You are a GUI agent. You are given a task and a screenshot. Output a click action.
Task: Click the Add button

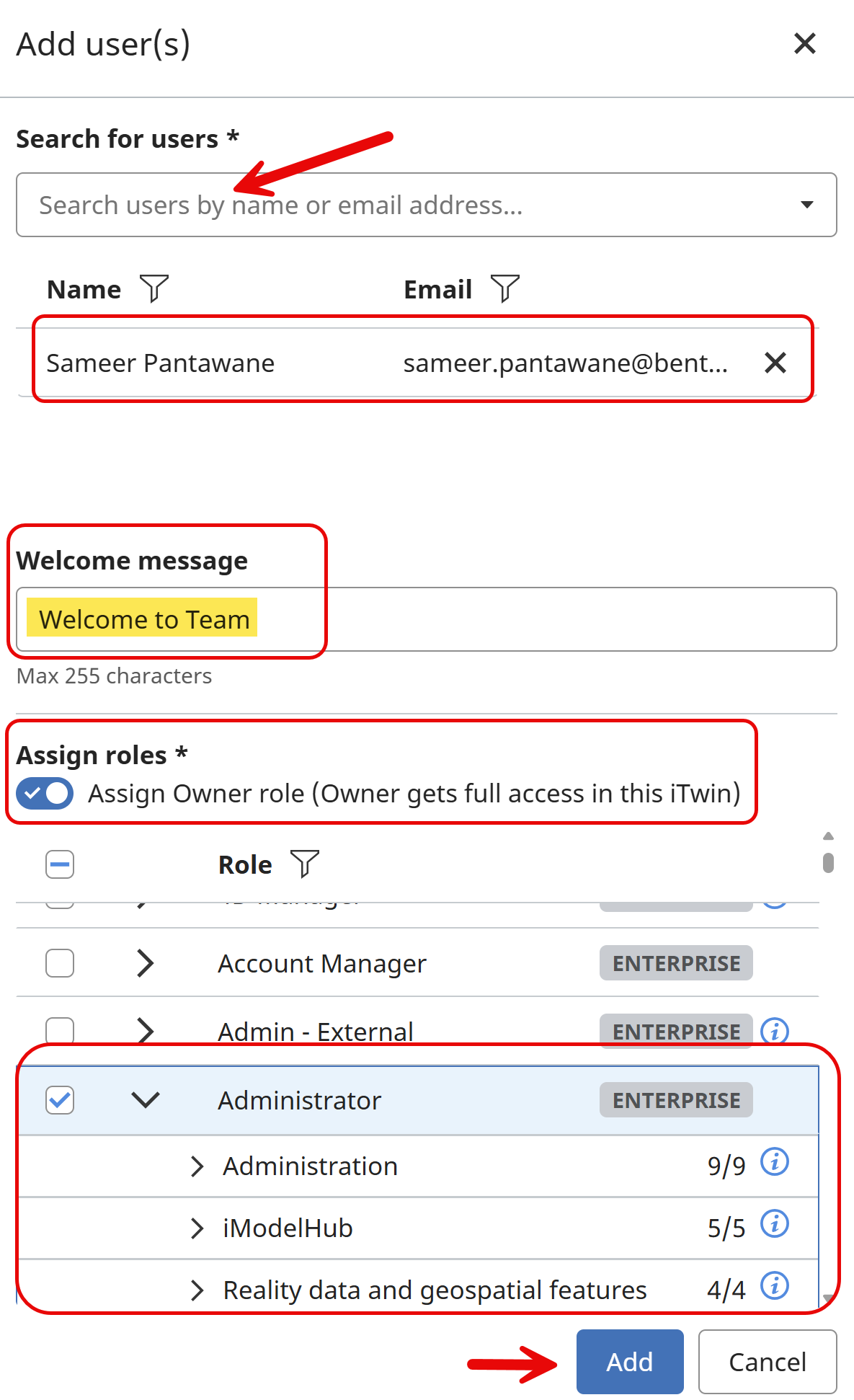coord(629,1362)
